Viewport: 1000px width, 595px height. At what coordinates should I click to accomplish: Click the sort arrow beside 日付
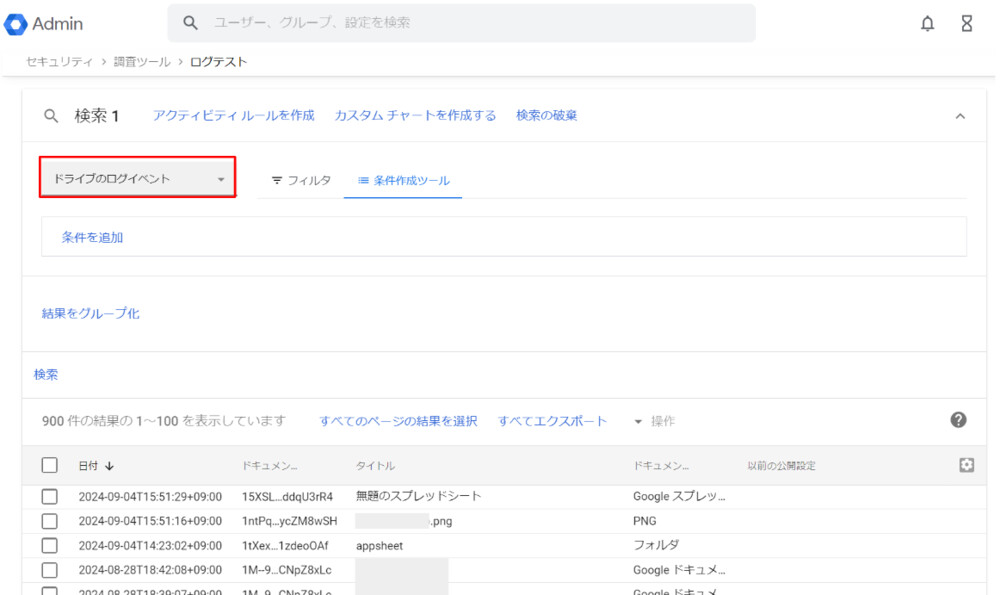coord(109,466)
